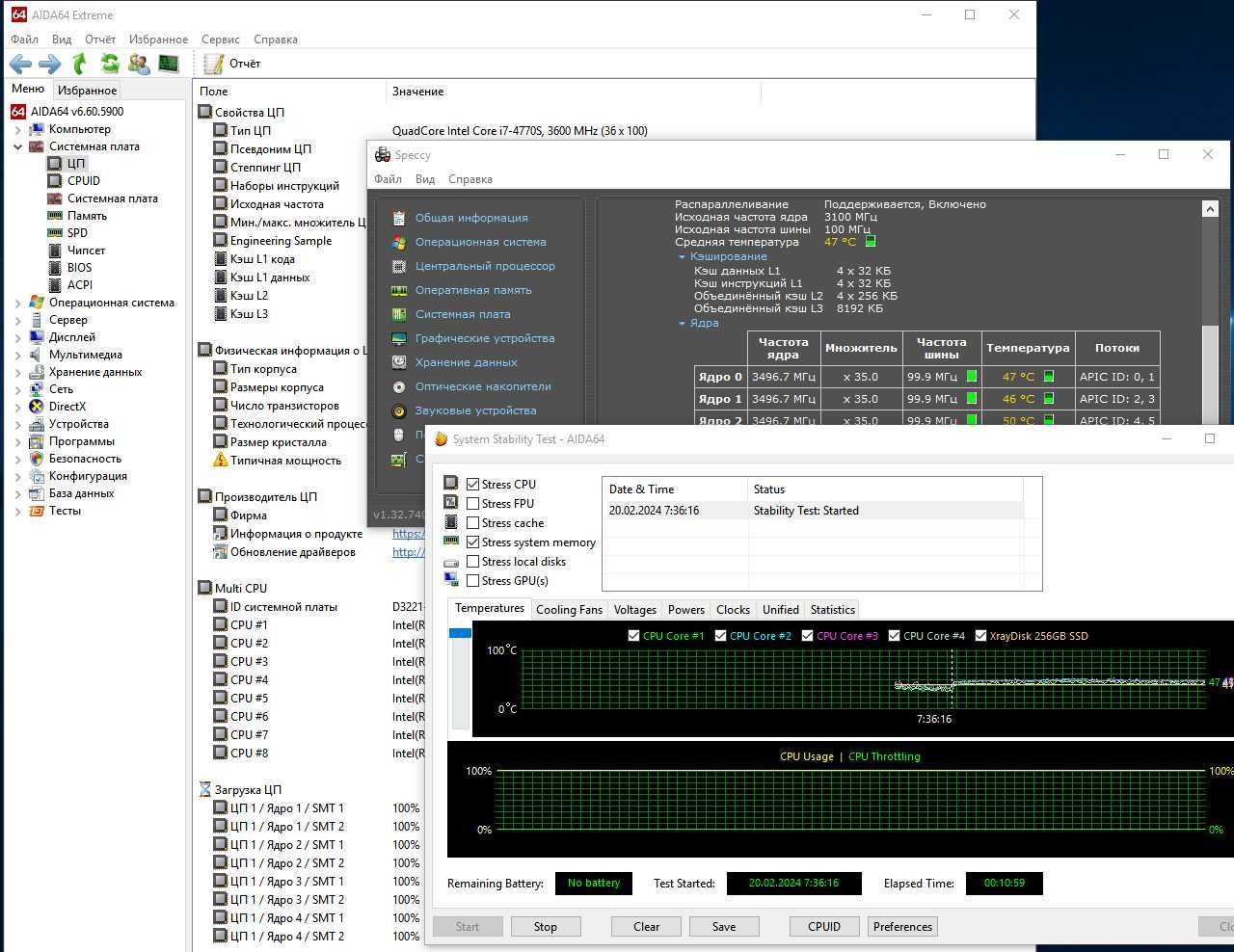This screenshot has width=1234, height=952.
Task: Click the Значение column header
Action: pos(573,92)
